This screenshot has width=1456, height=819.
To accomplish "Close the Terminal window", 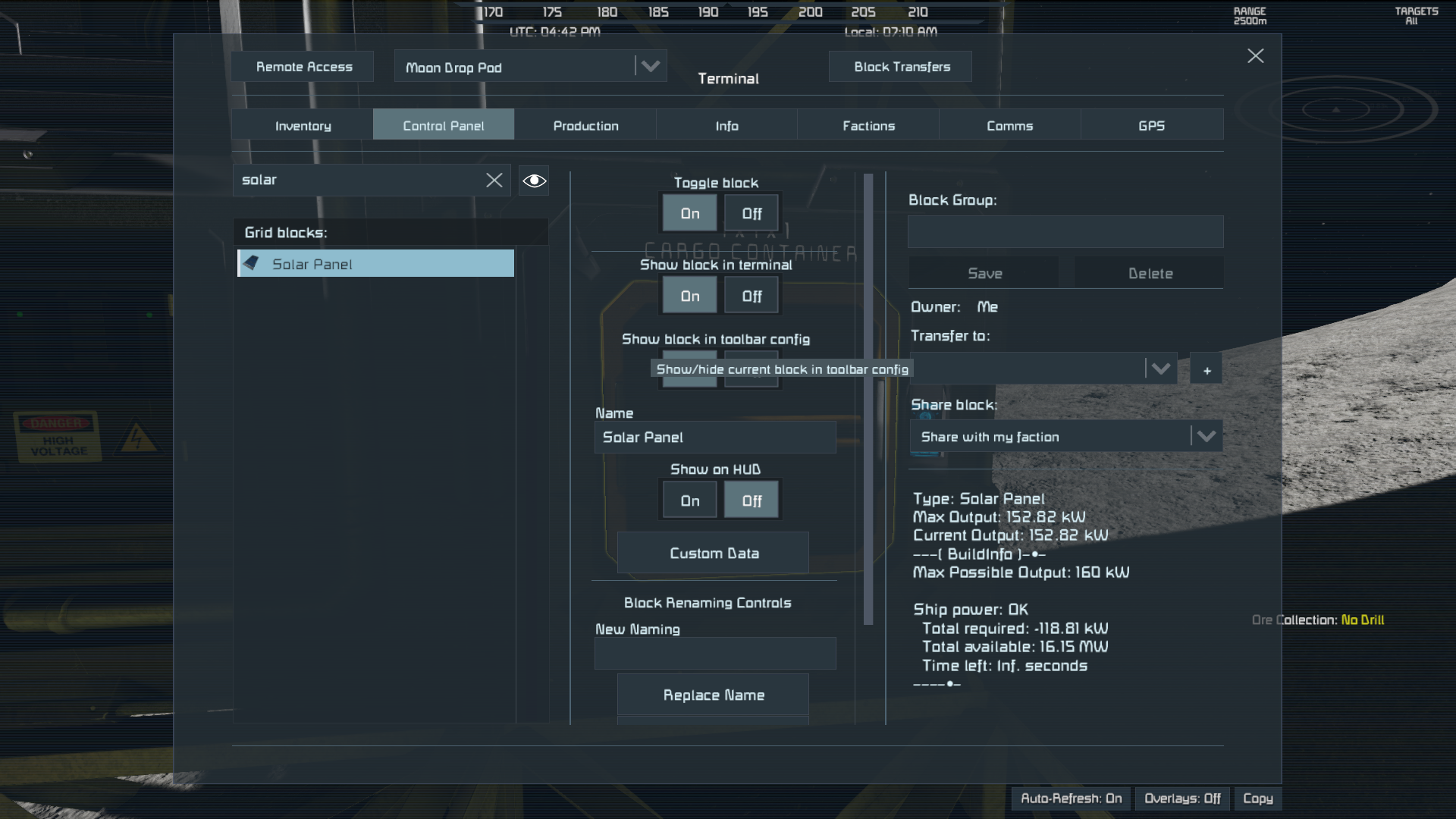I will [1255, 56].
